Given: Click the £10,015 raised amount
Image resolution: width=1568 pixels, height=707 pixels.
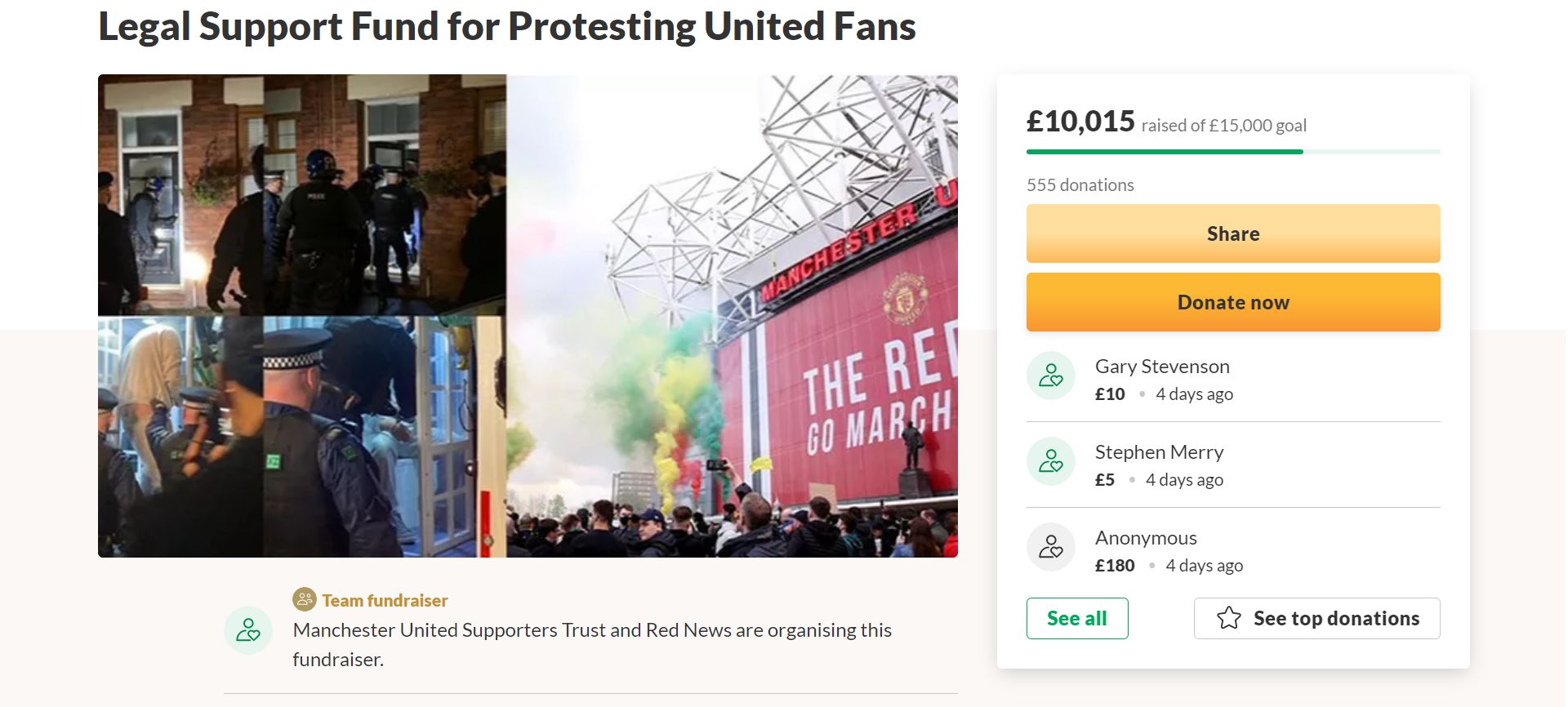Looking at the screenshot, I should (1080, 122).
